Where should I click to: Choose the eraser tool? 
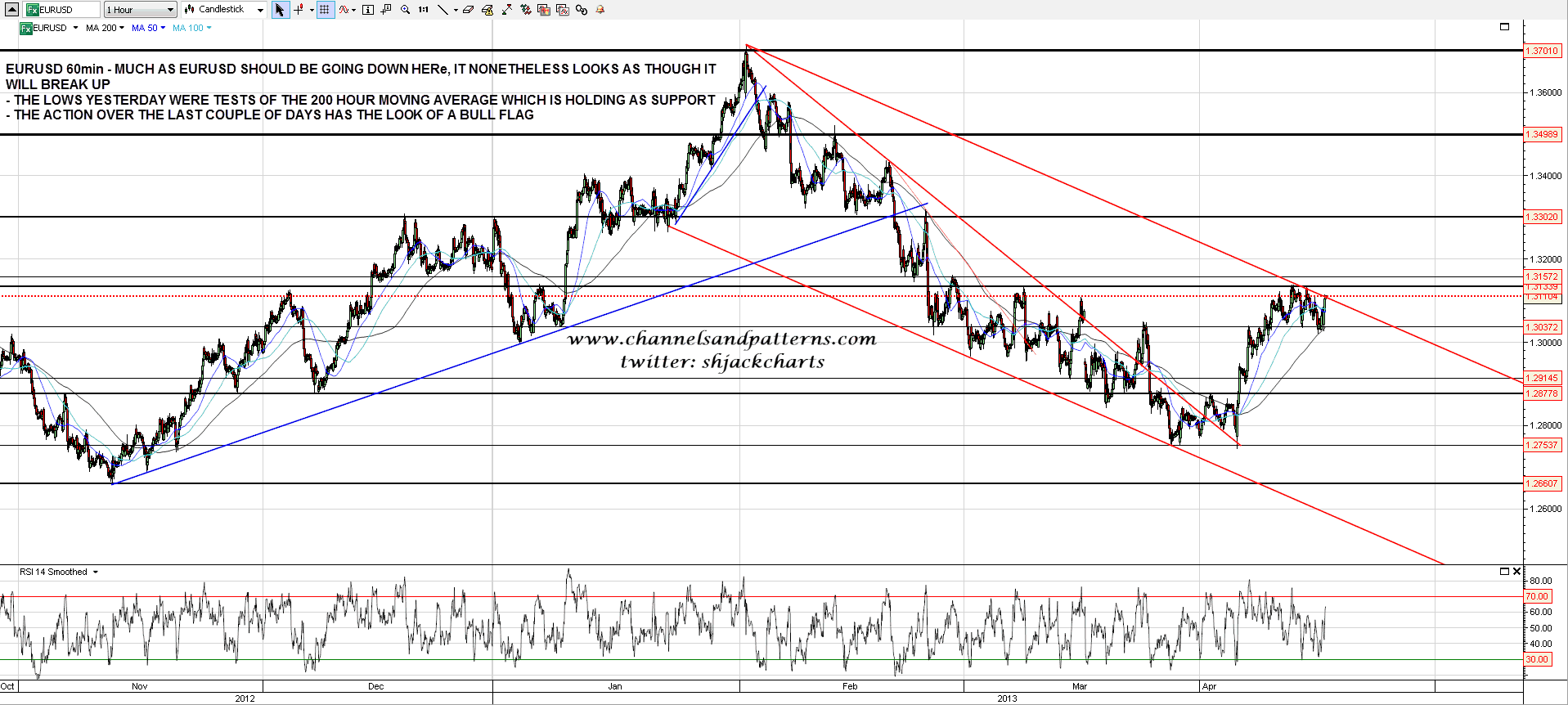[x=468, y=10]
